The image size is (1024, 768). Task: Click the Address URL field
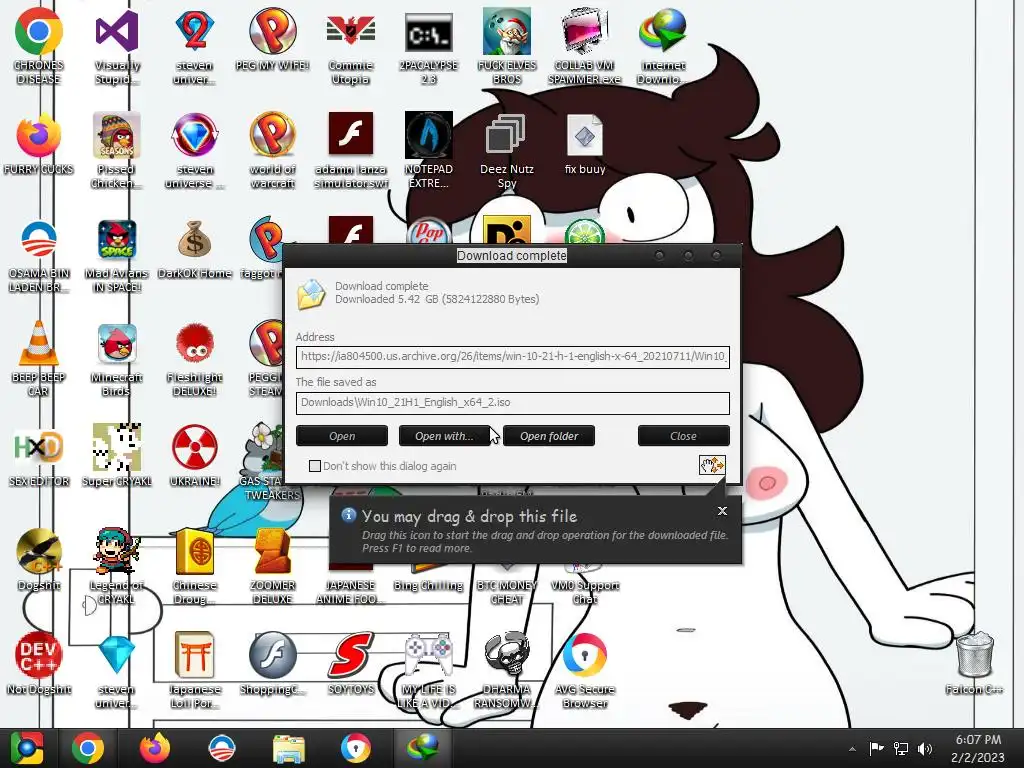[x=513, y=357]
